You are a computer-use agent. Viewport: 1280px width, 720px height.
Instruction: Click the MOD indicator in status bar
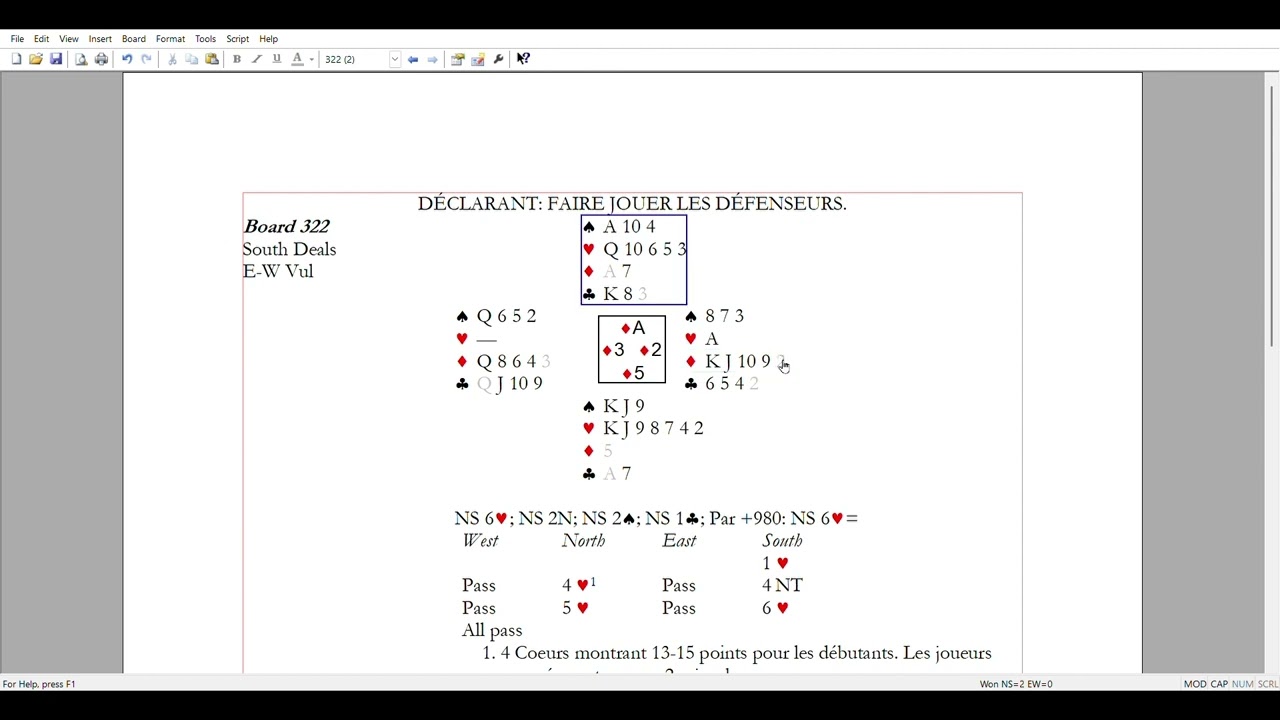(x=1195, y=684)
